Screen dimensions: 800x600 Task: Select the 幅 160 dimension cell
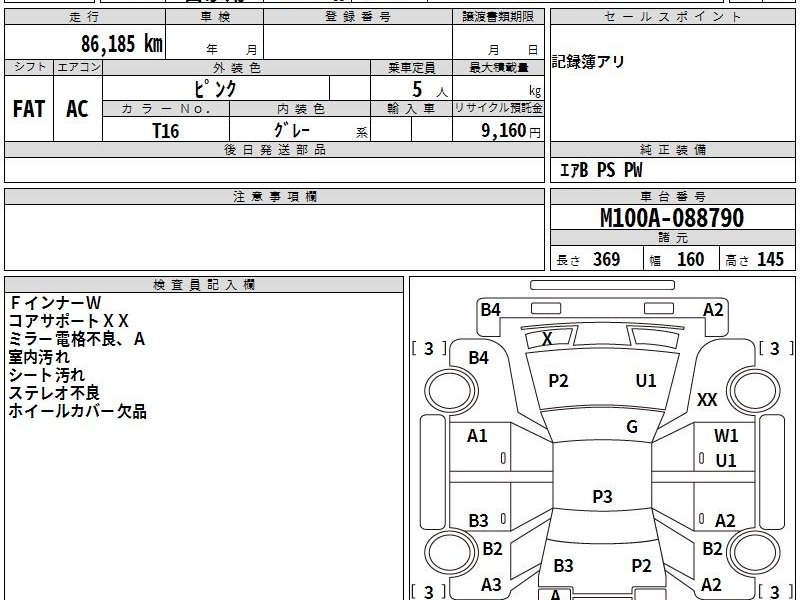click(x=681, y=259)
